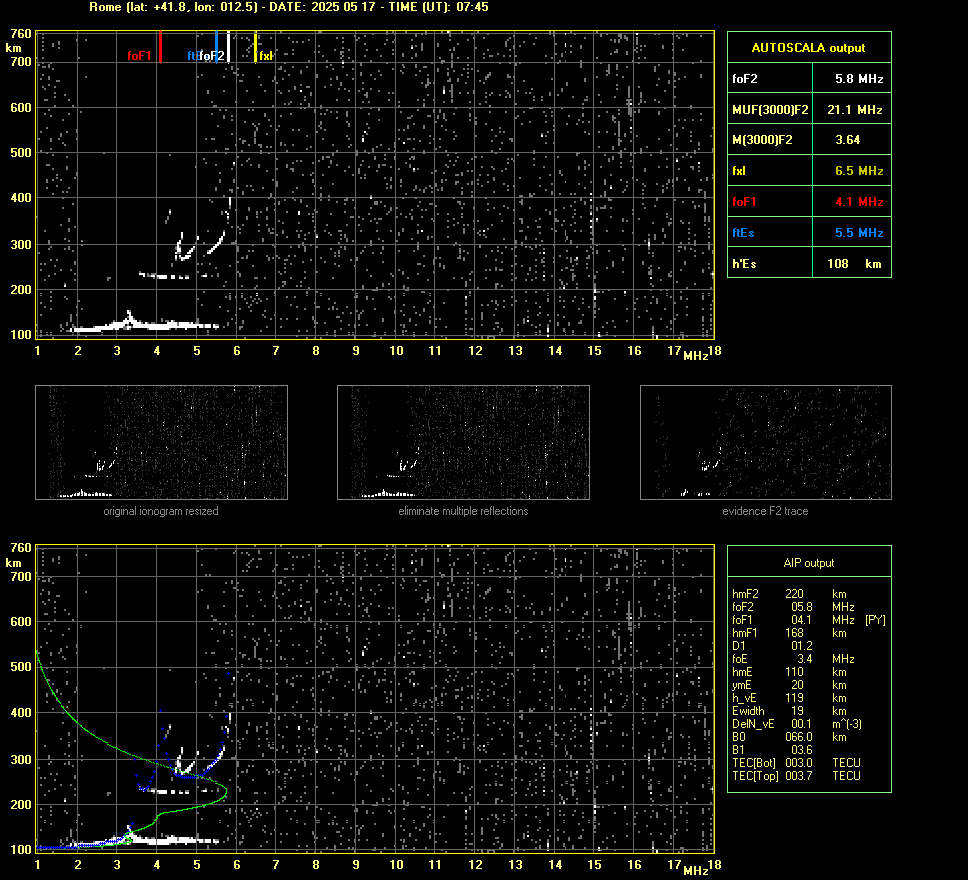Open the evidence F2 trace thumbnail
The width and height of the screenshot is (968, 880).
click(766, 442)
